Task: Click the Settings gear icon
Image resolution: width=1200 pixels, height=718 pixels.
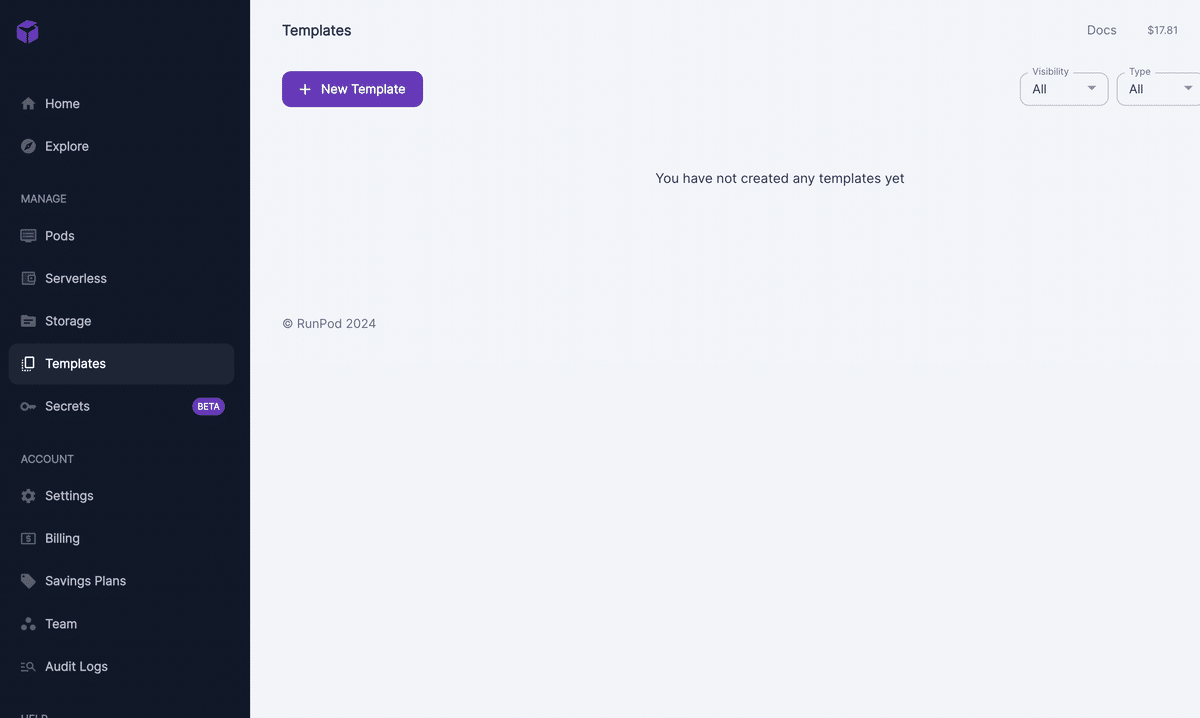Action: (x=28, y=496)
